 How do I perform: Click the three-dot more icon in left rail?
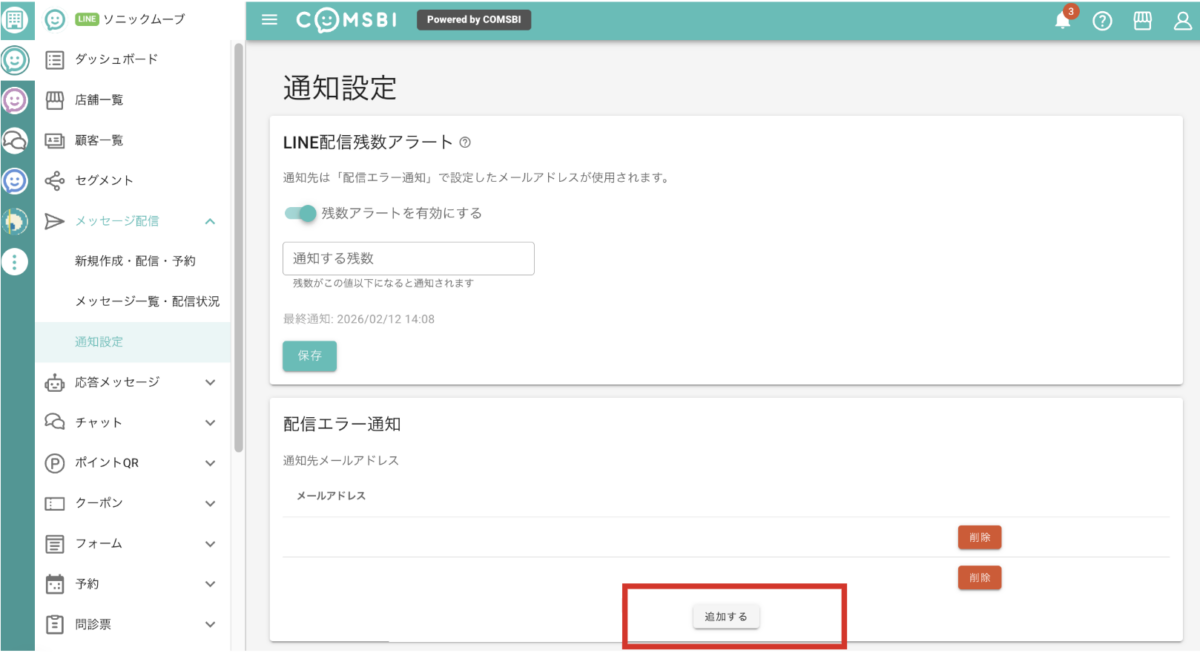[x=15, y=262]
